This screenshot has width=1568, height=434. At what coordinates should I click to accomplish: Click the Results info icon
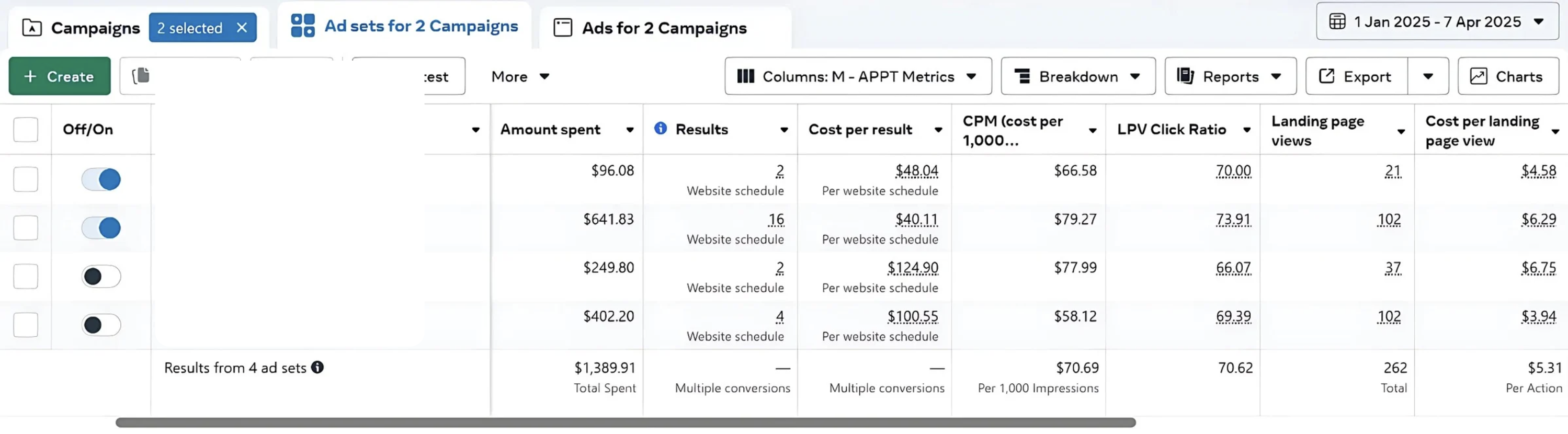660,128
